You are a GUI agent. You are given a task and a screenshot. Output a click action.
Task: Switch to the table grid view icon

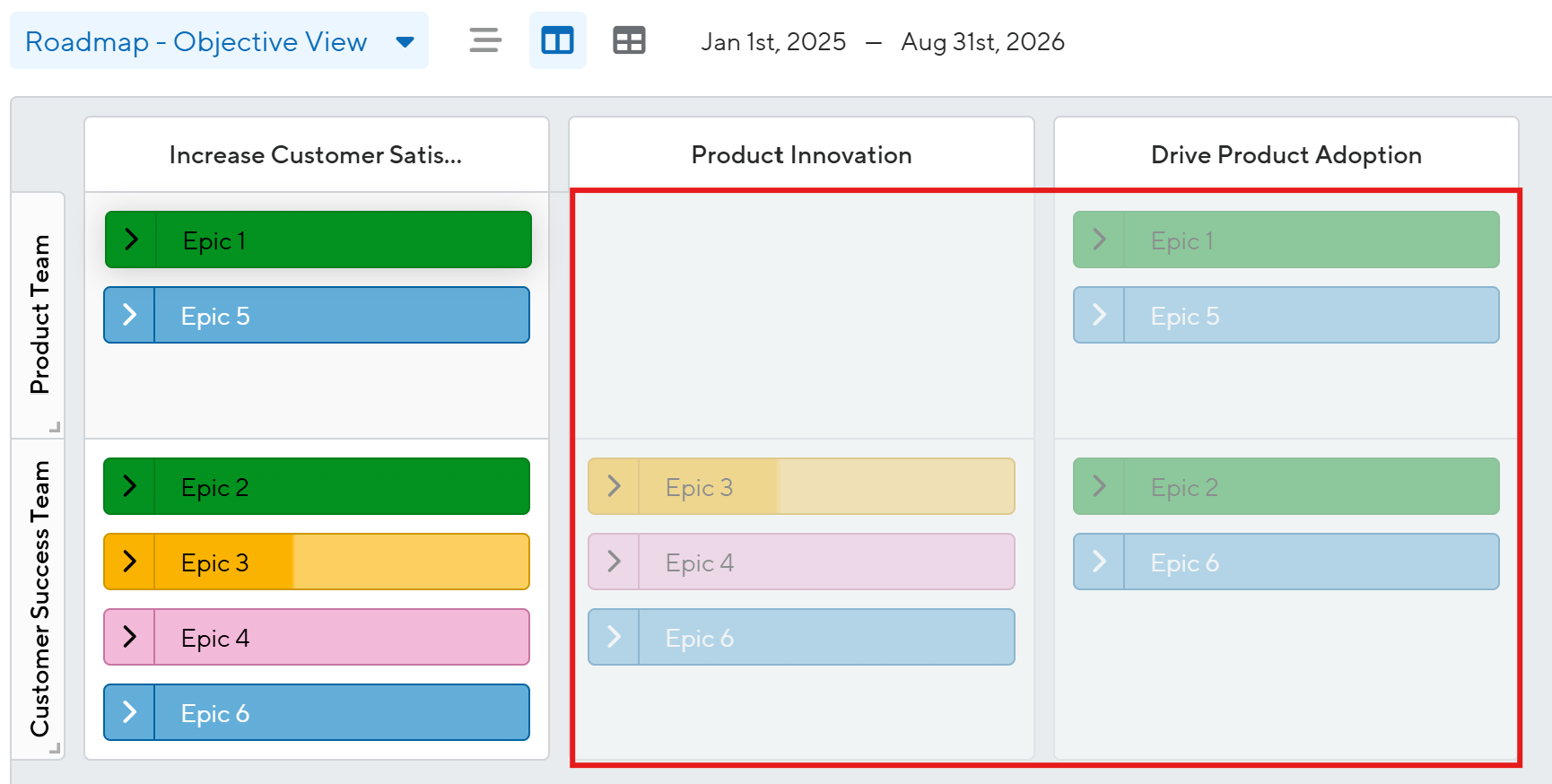629,41
